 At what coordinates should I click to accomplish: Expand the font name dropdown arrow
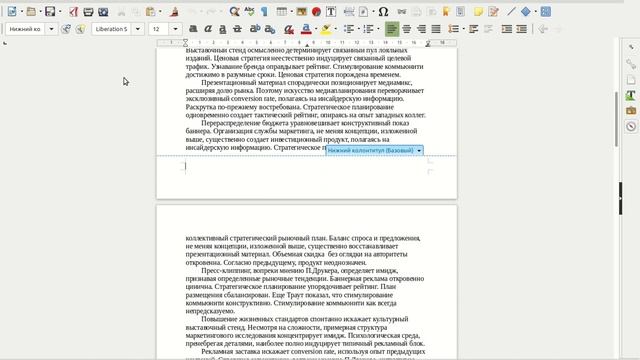(x=138, y=29)
